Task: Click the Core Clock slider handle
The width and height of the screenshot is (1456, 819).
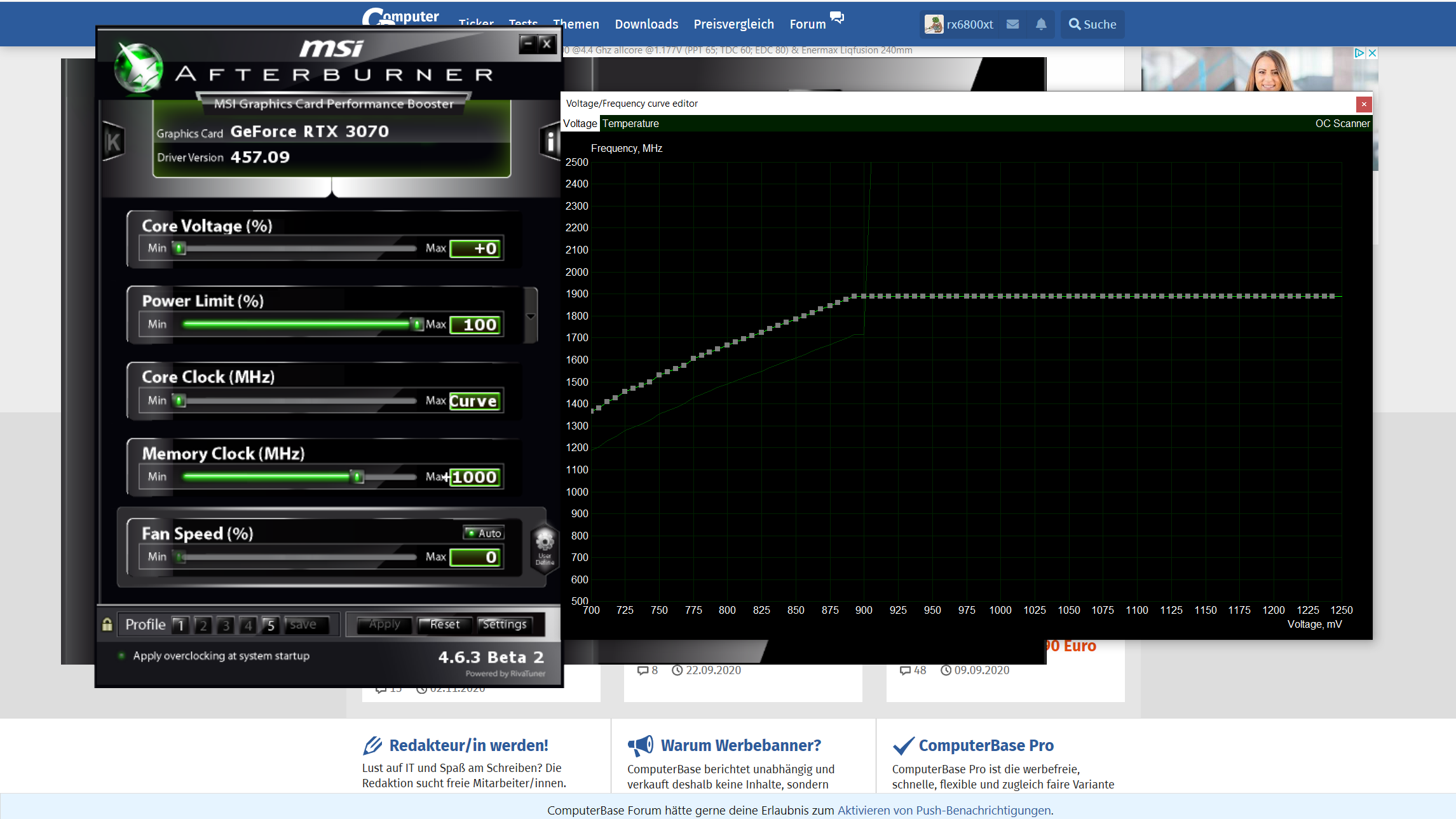Action: [x=180, y=401]
